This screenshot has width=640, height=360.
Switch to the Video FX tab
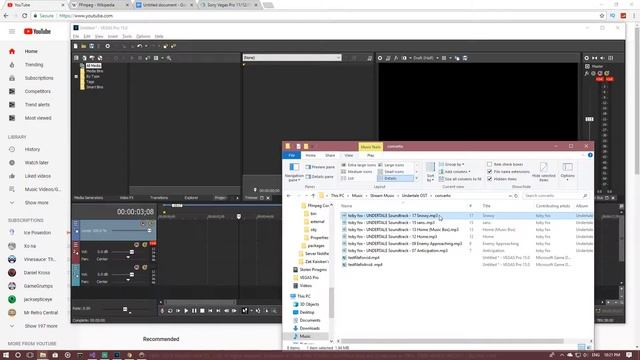(127, 198)
